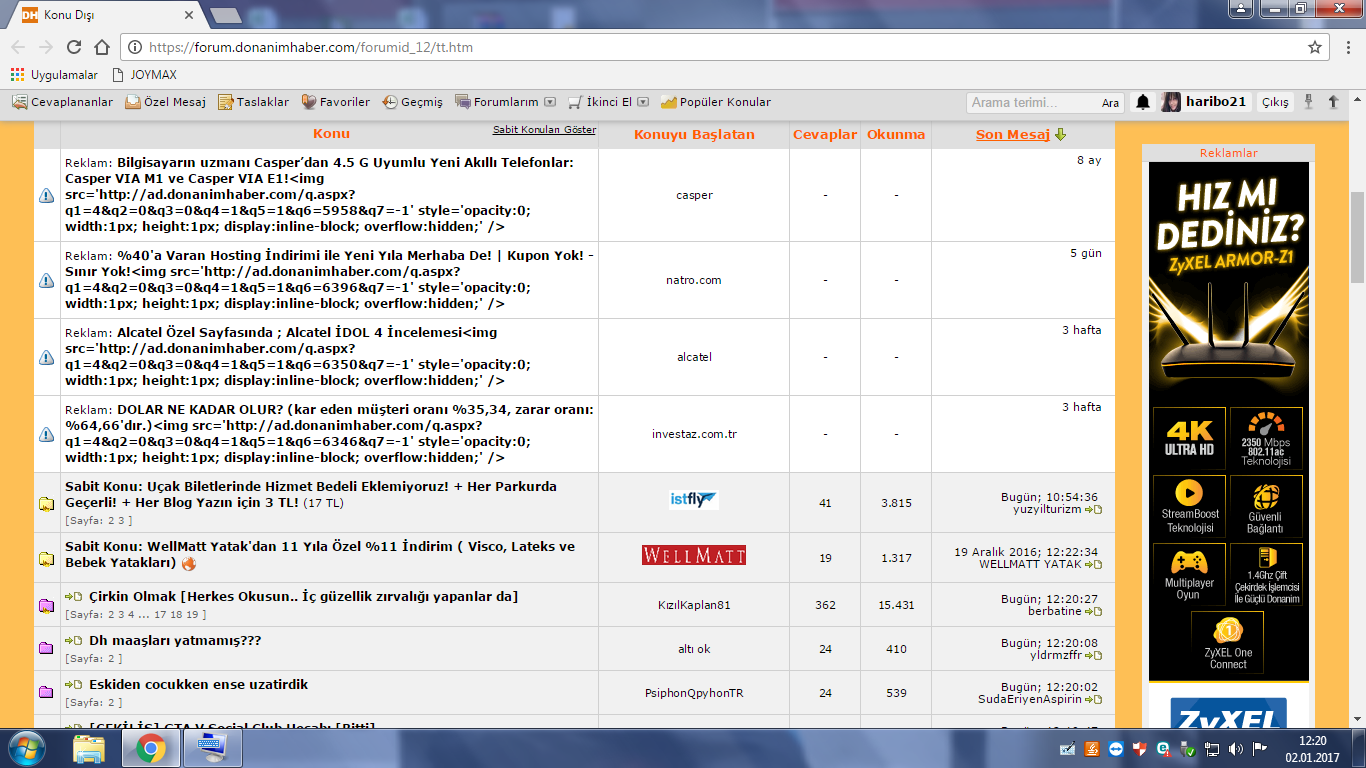
Task: Click the Konuyu Başlatan column header
Action: point(694,135)
